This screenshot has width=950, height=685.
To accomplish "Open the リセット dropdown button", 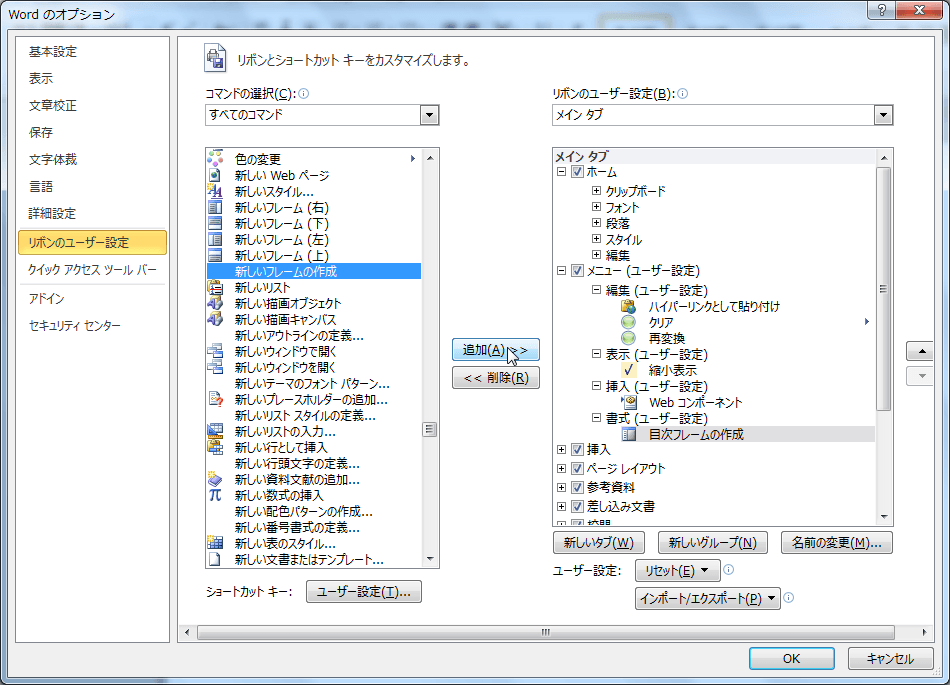I will tap(677, 570).
